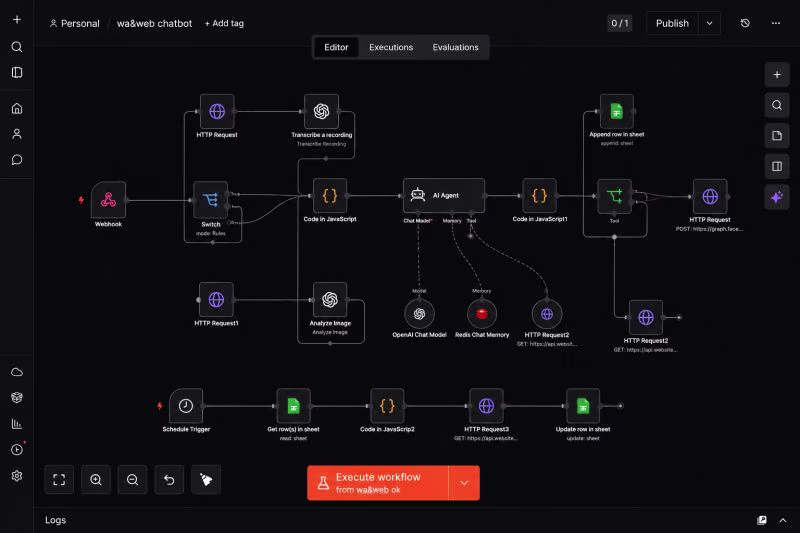The height and width of the screenshot is (533, 800).
Task: Open the Logs panel header
Action: pos(56,520)
